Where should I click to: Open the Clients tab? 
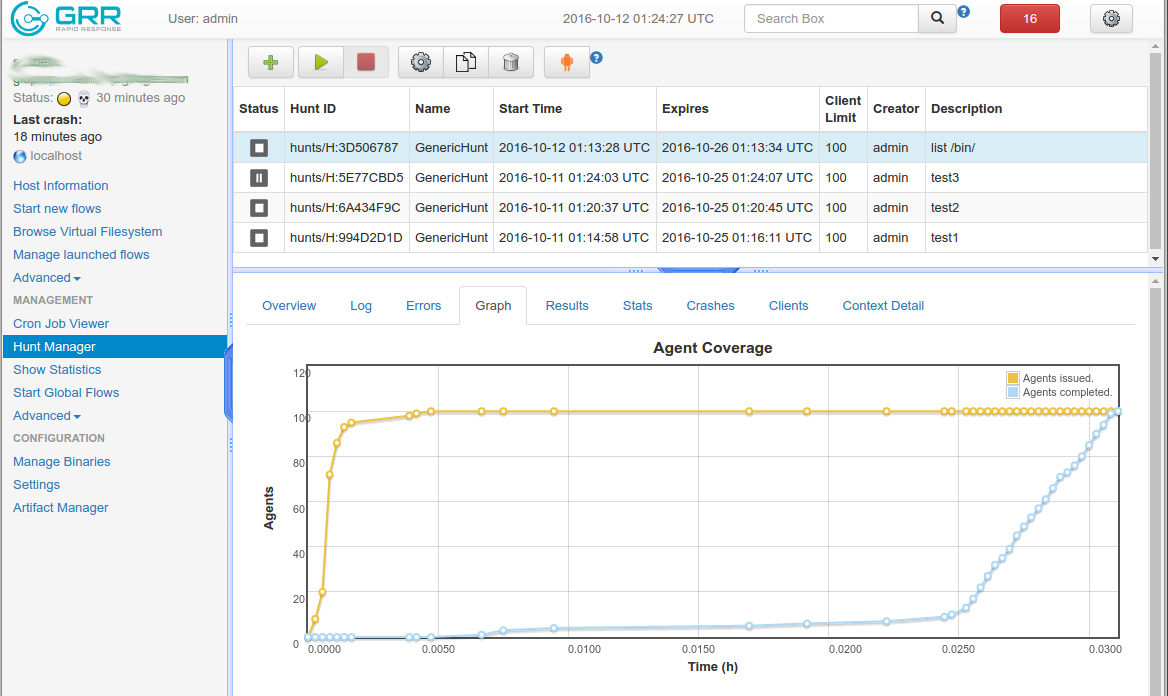[x=788, y=306]
